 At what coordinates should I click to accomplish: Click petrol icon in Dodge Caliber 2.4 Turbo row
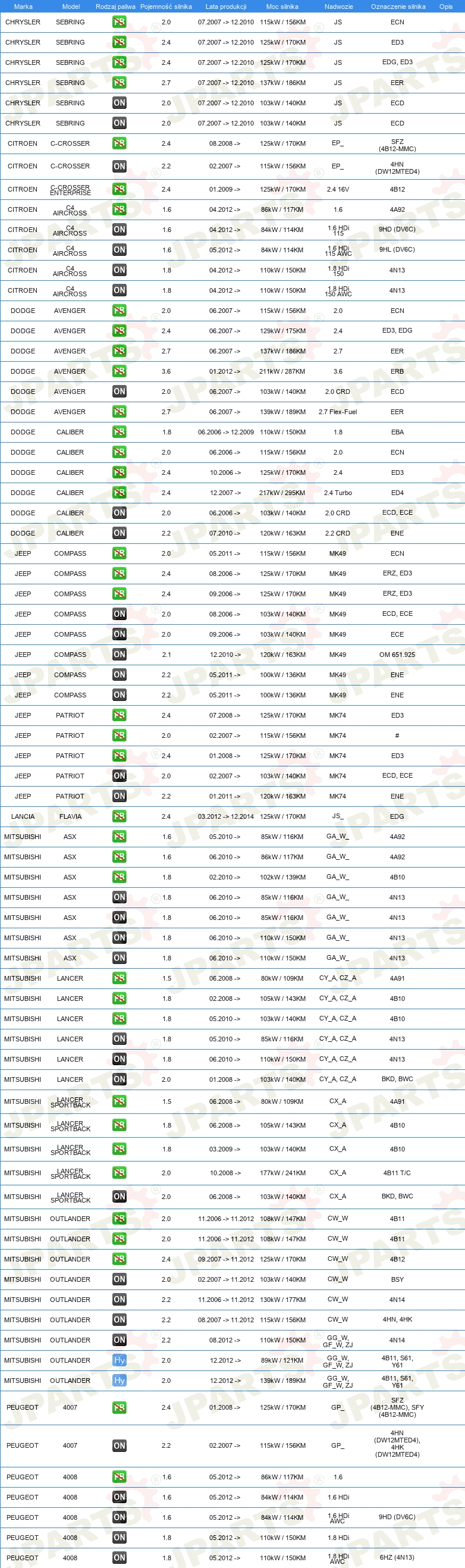(120, 493)
